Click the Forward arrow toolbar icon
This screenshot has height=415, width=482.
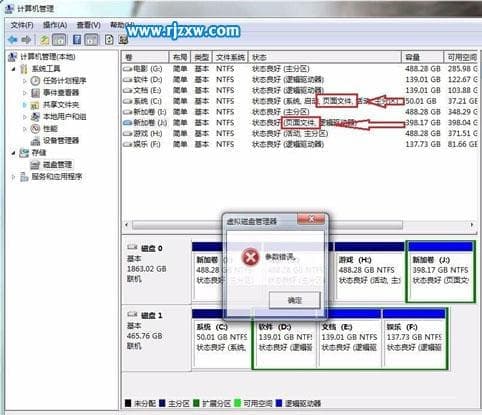tap(26, 40)
